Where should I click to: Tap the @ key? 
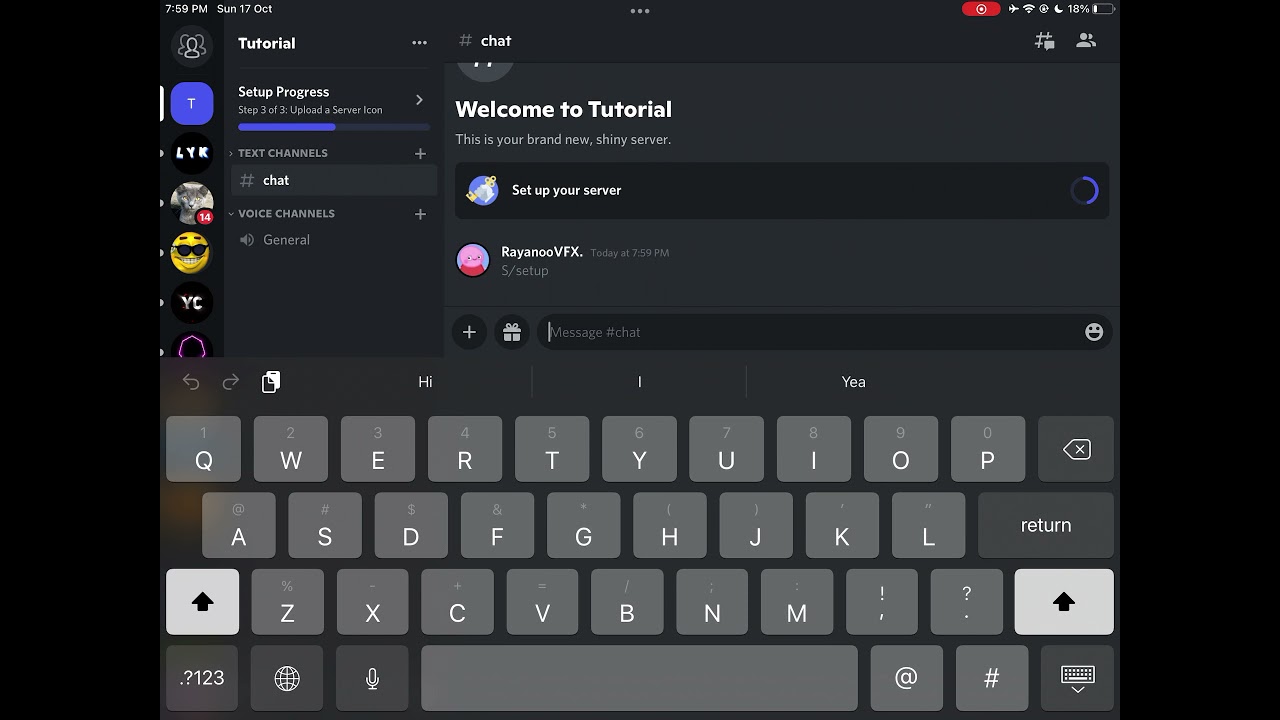tap(906, 678)
